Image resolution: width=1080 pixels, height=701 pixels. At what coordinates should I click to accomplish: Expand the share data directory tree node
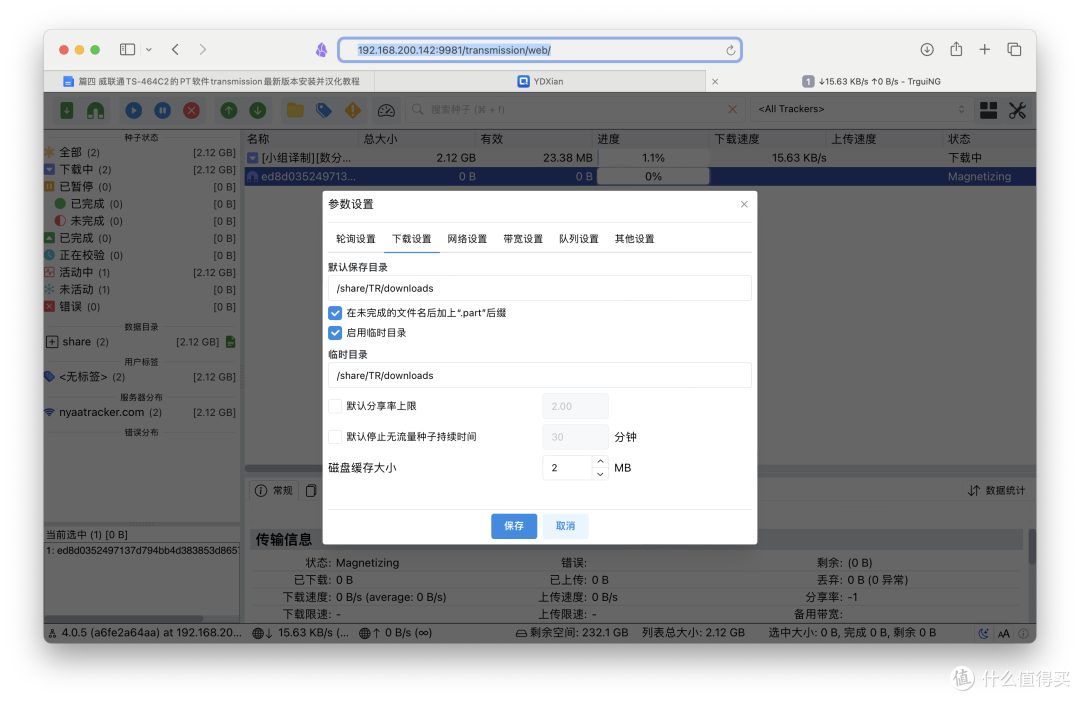click(52, 342)
